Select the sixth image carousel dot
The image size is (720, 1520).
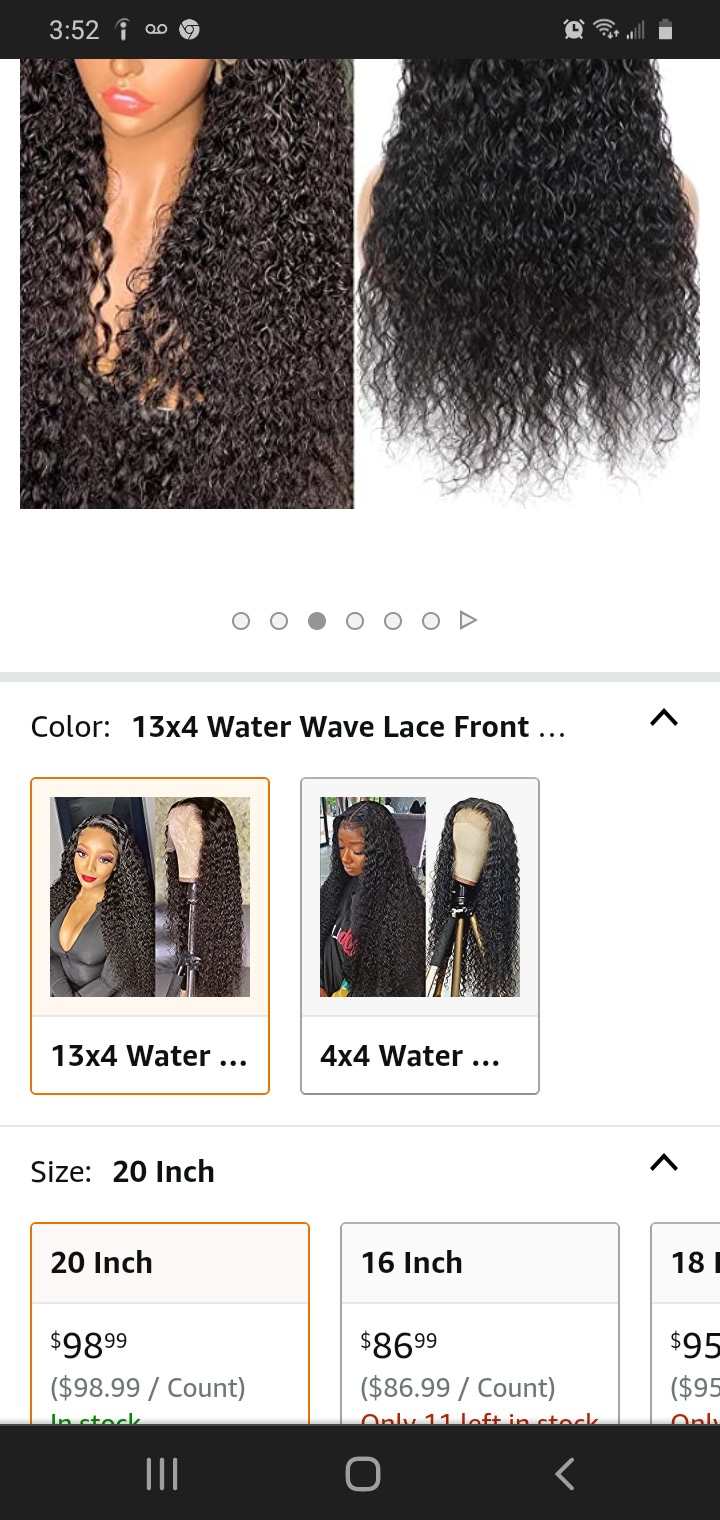[x=431, y=621]
